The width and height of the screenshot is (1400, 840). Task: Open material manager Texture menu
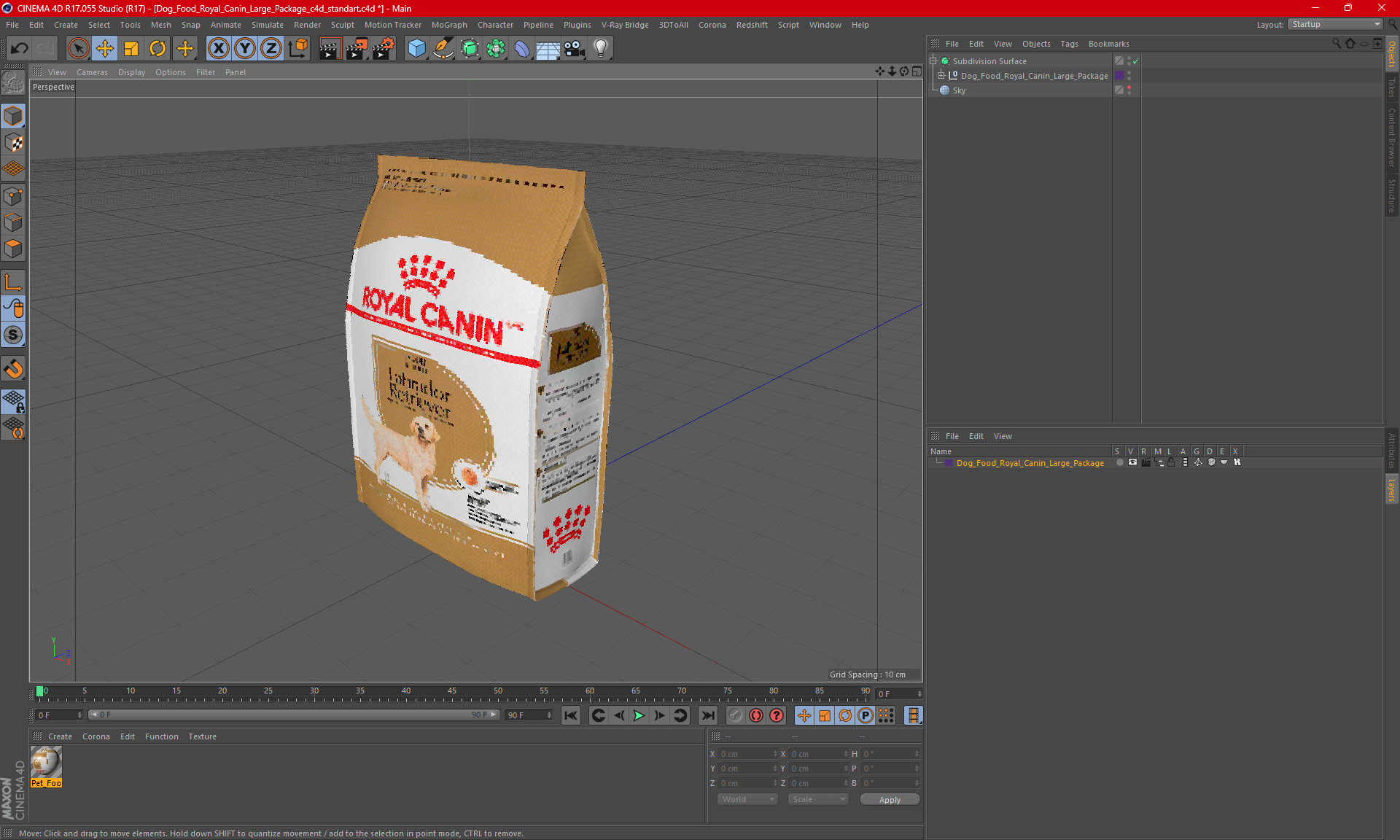[x=202, y=736]
